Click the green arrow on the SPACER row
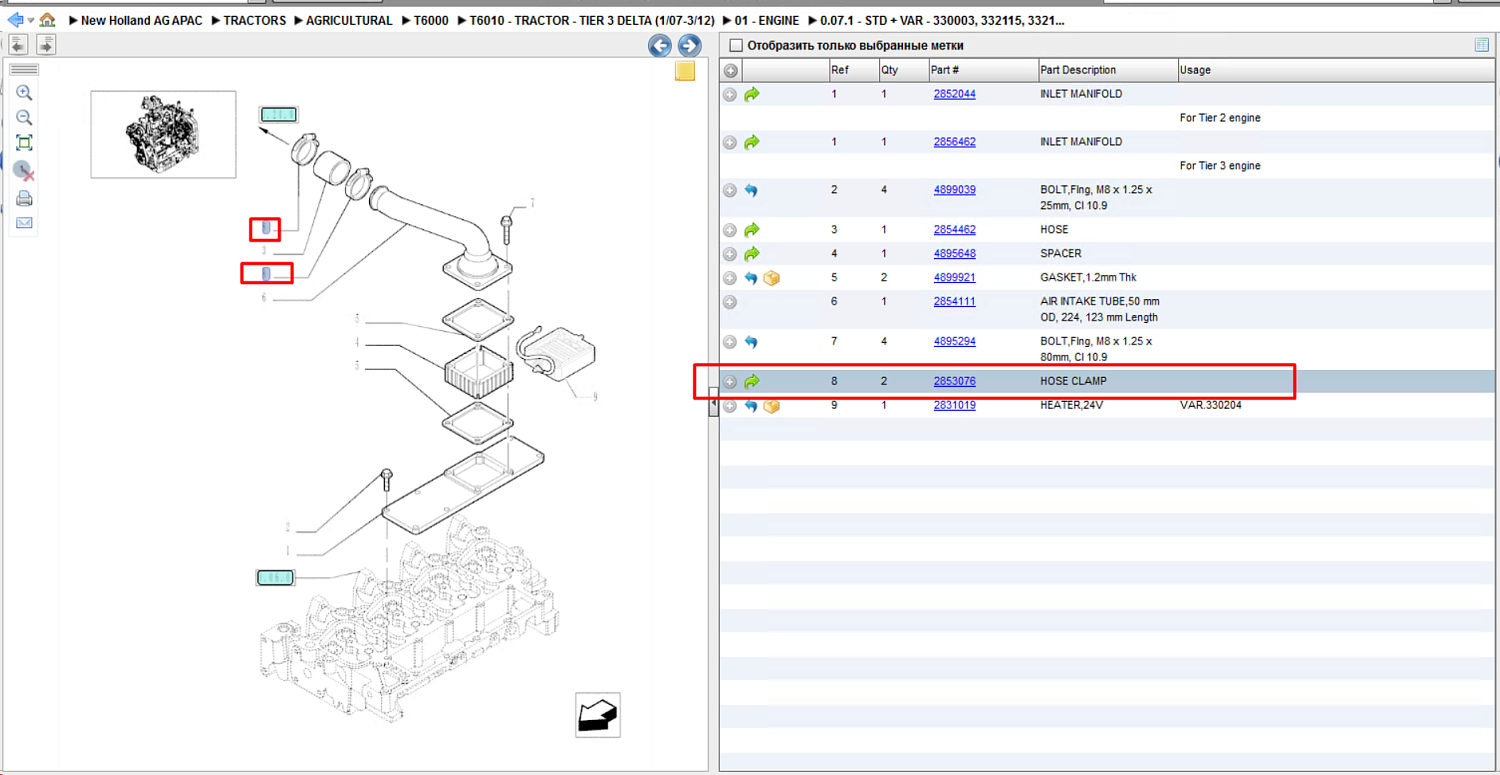 (752, 254)
